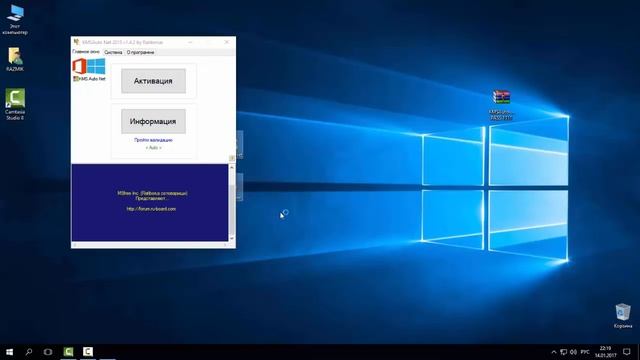This screenshot has height=360, width=640.
Task: Switch to the Главное окно tab
Action: (86, 52)
